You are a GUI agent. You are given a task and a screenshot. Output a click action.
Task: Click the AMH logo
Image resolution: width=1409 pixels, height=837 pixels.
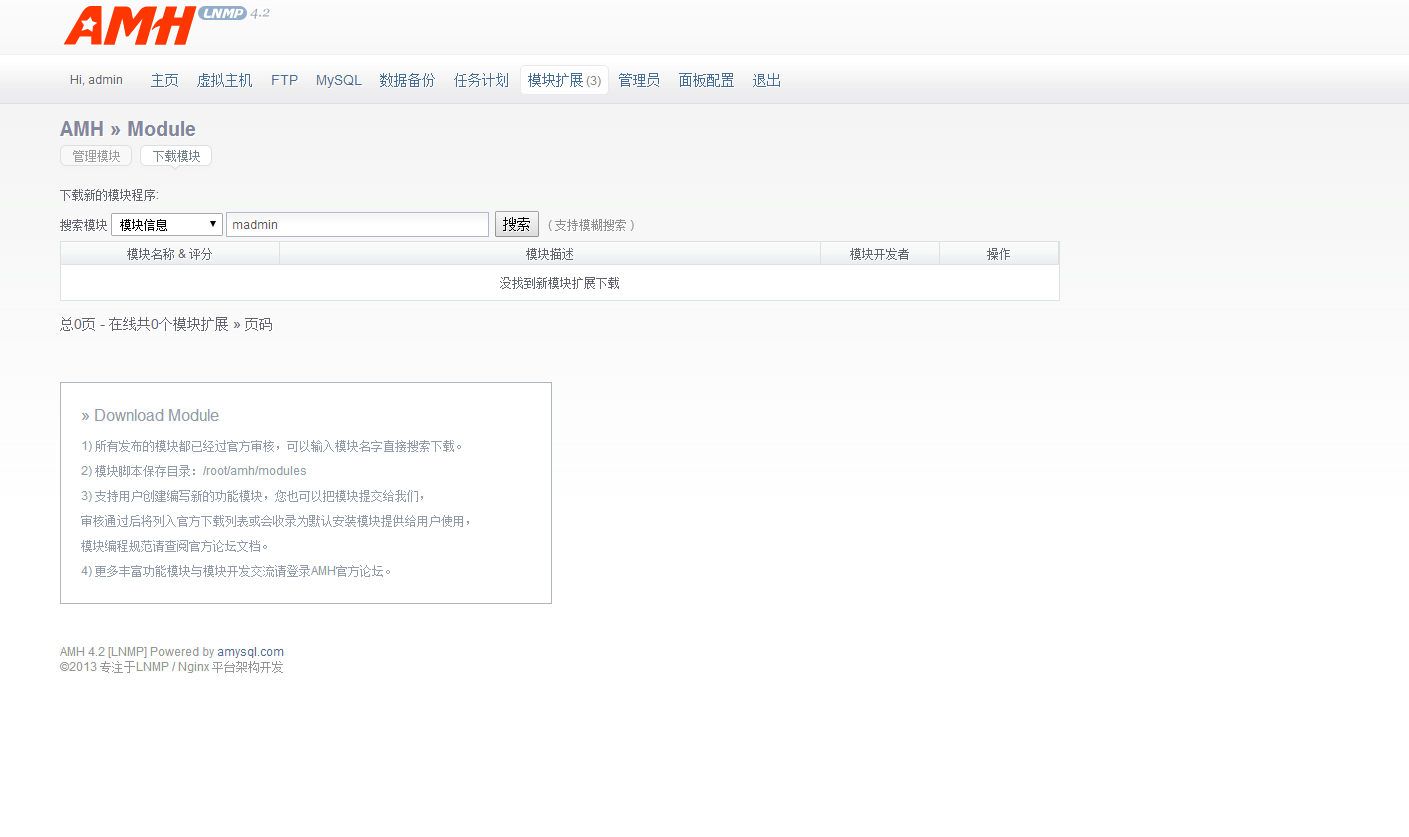(x=130, y=26)
